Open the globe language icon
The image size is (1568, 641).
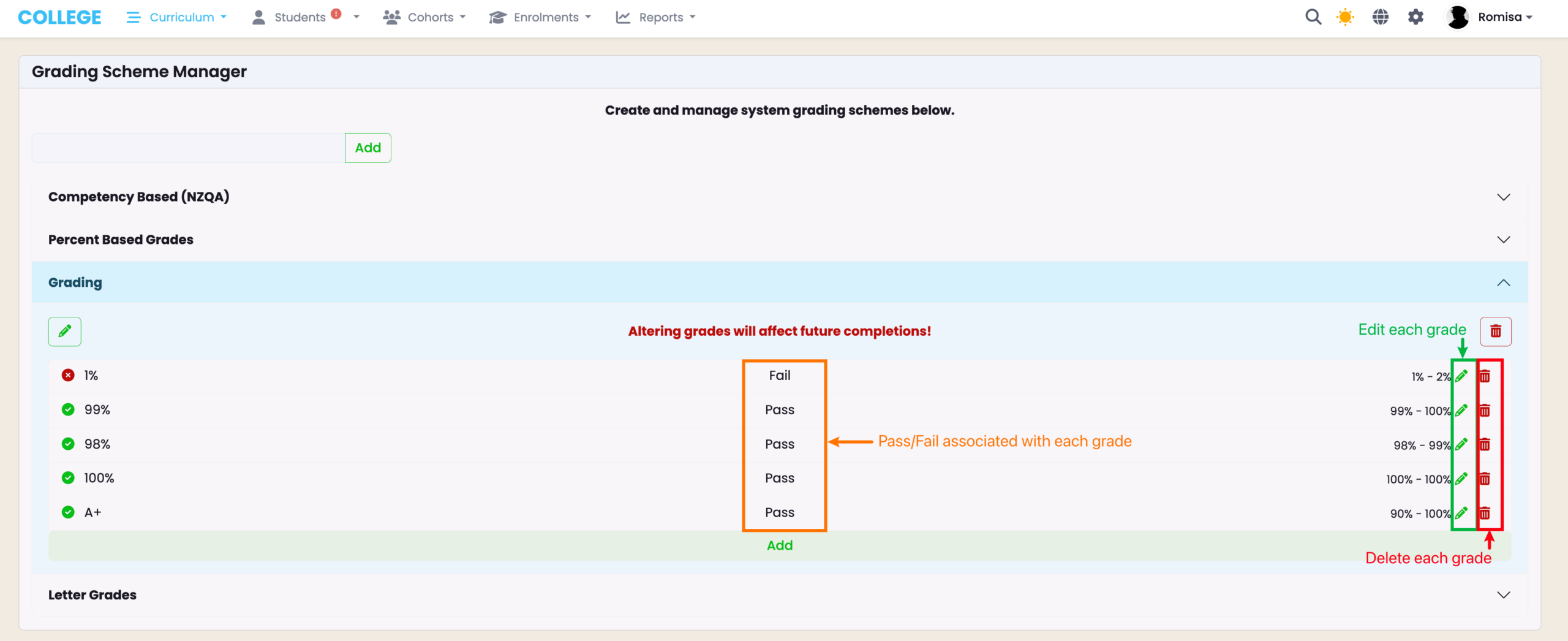[x=1380, y=17]
